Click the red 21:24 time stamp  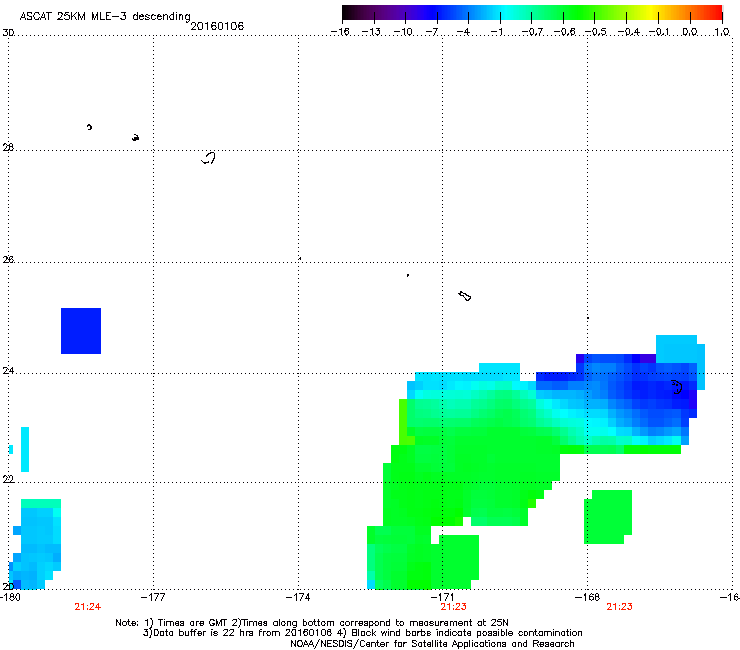[x=88, y=607]
